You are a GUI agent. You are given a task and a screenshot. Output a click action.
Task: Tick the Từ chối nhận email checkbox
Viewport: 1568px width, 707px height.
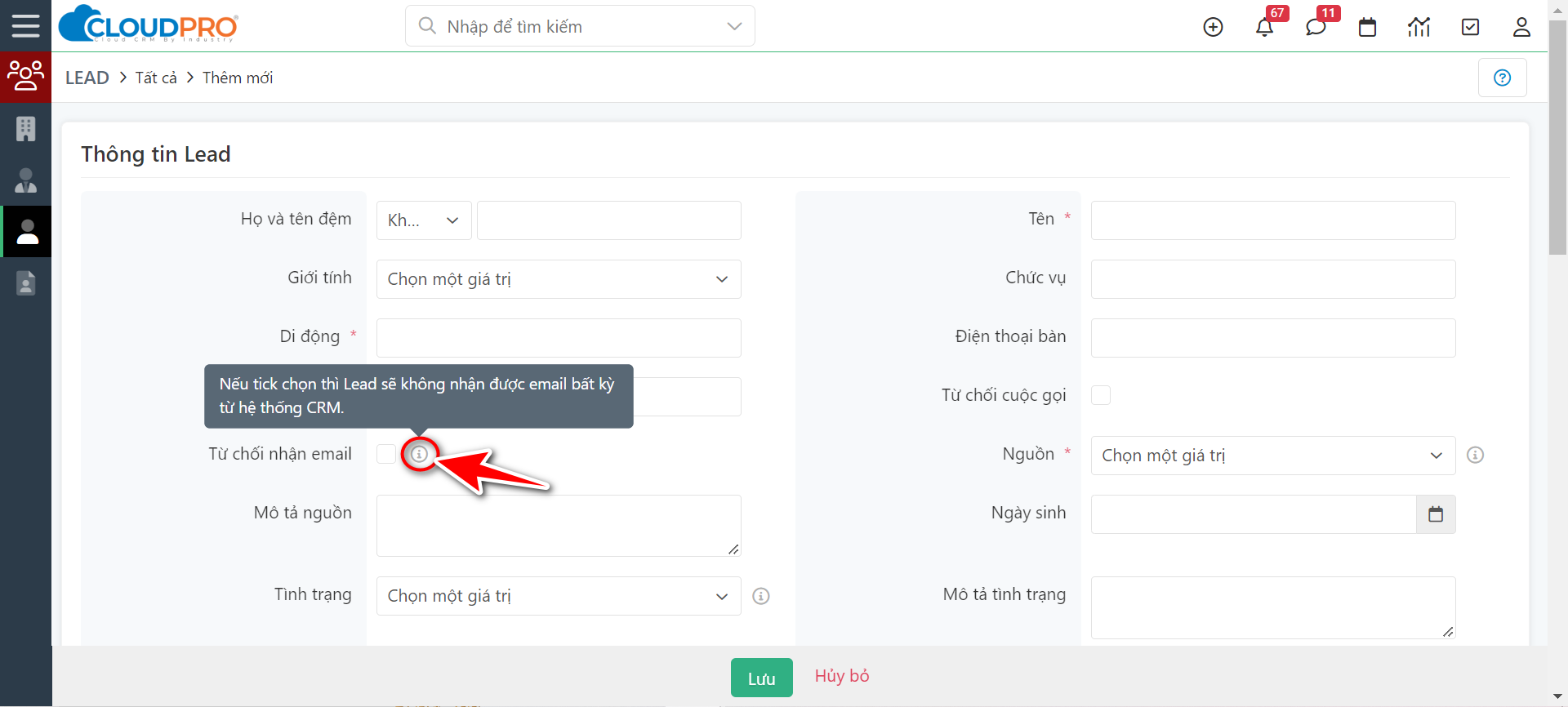[x=386, y=454]
